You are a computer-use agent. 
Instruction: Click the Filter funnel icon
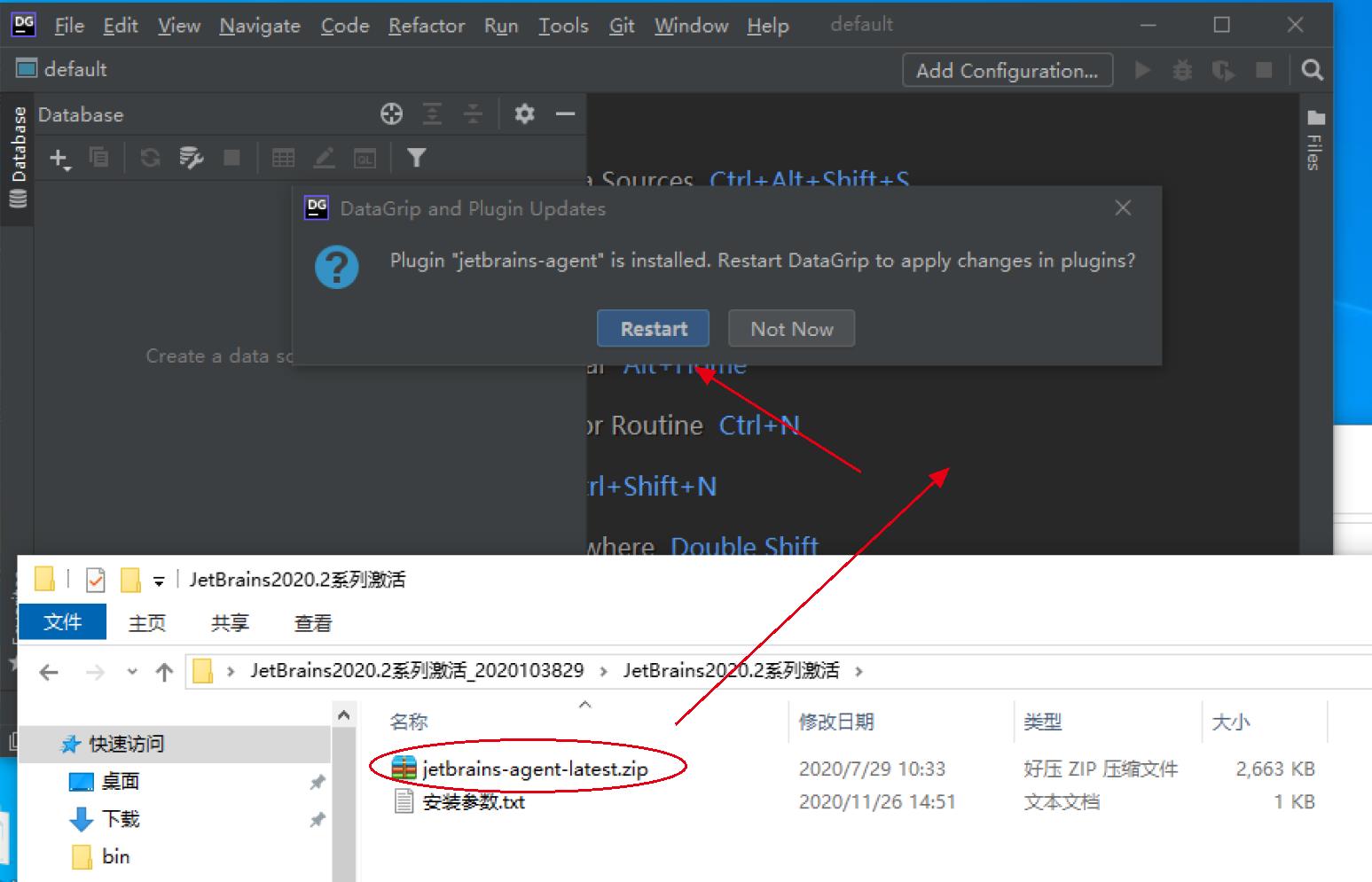(416, 158)
